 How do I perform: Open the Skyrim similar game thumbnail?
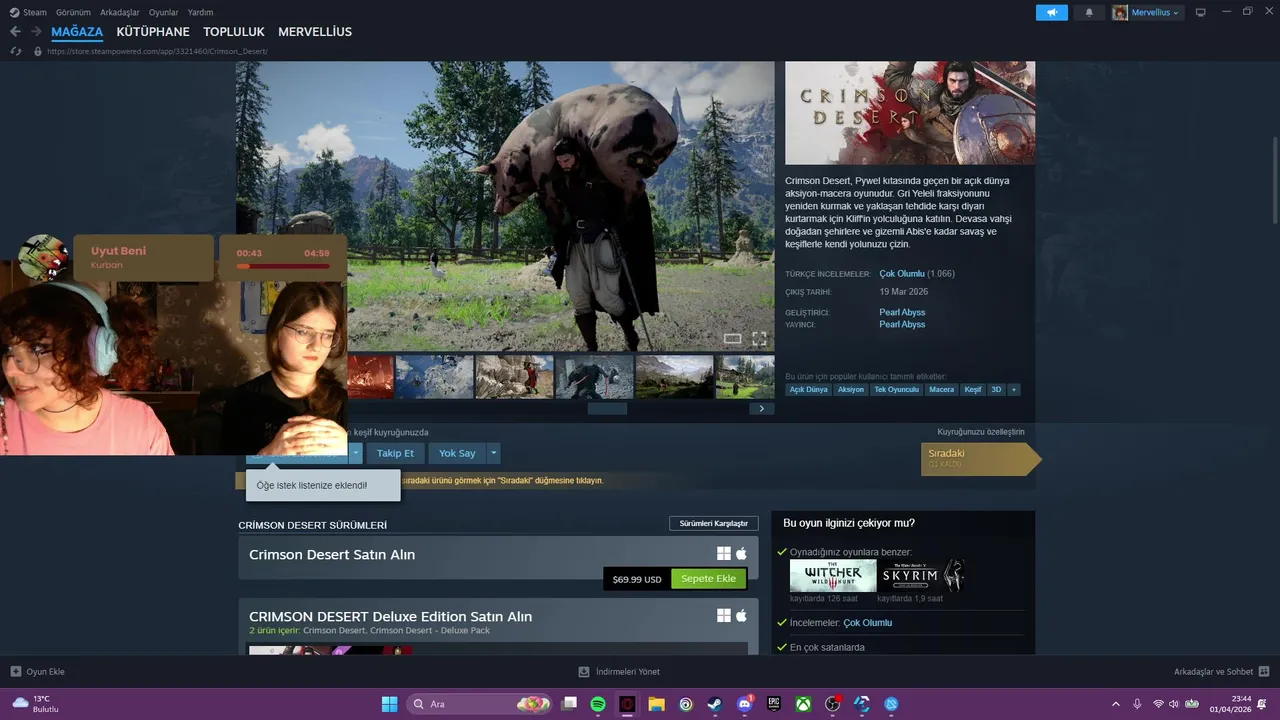tap(920, 576)
